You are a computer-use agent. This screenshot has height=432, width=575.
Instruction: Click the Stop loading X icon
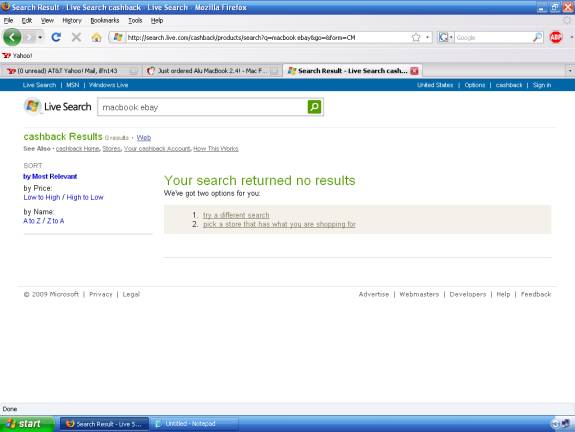[76, 37]
